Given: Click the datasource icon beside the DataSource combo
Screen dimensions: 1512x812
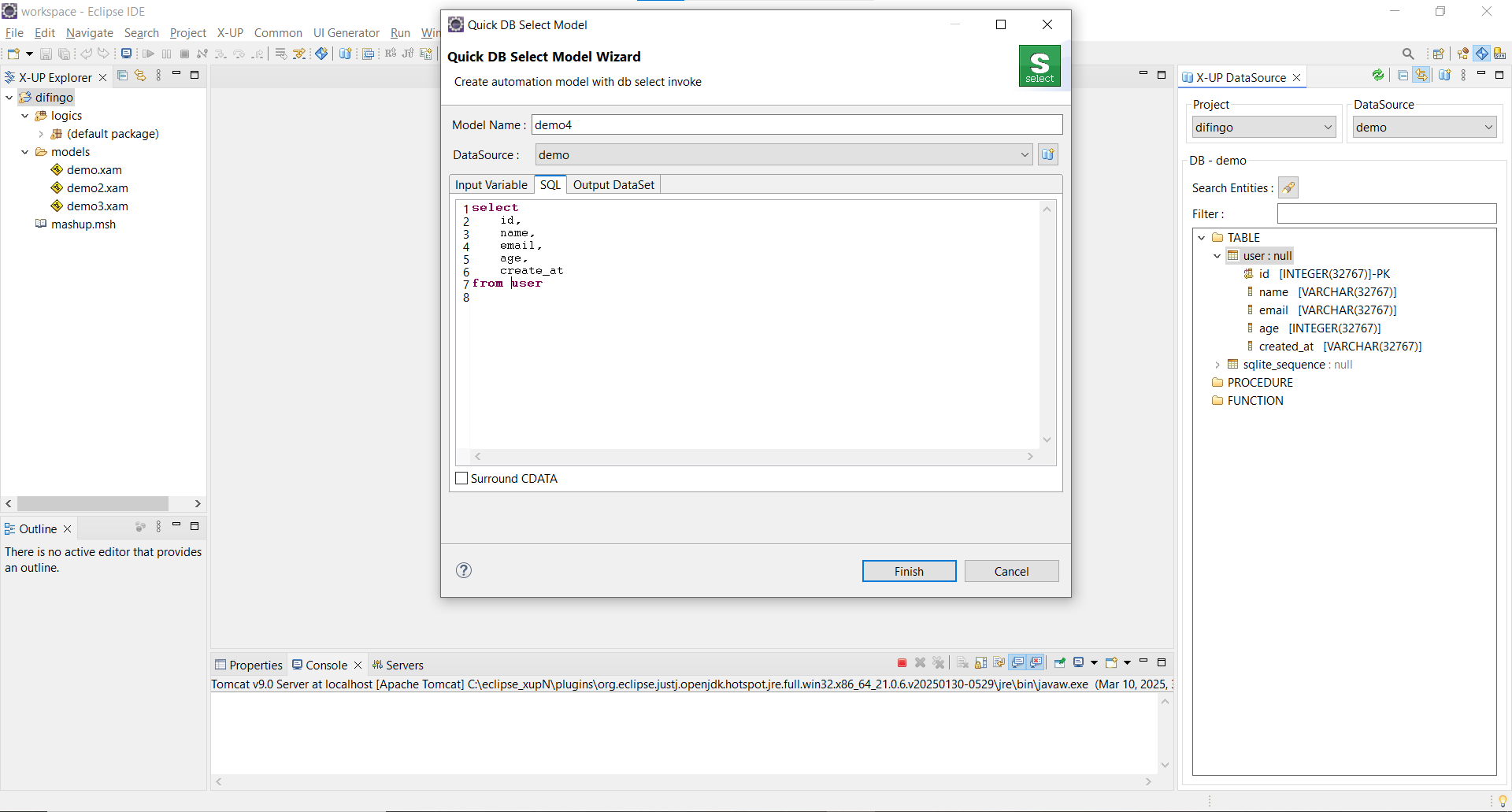Looking at the screenshot, I should click(1047, 154).
